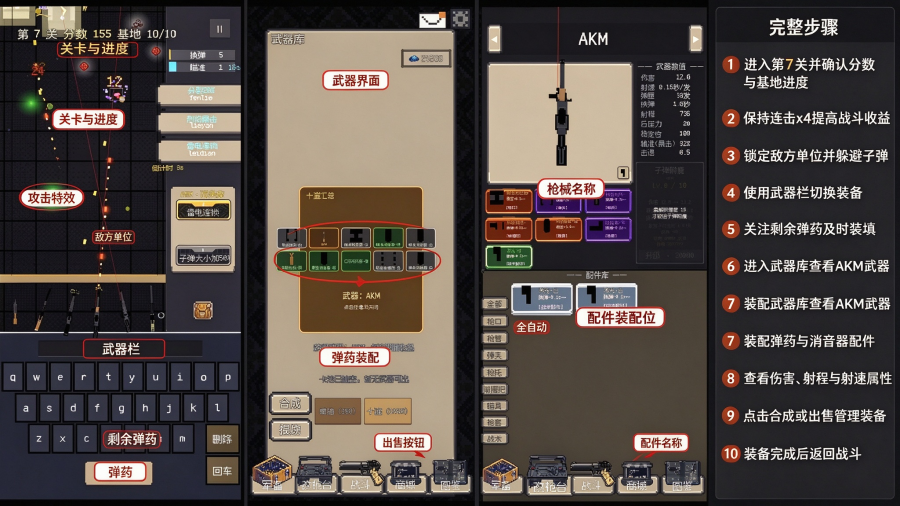Image resolution: width=900 pixels, height=506 pixels.
Task: Tap the l key on the keyboard
Action: pos(217,408)
